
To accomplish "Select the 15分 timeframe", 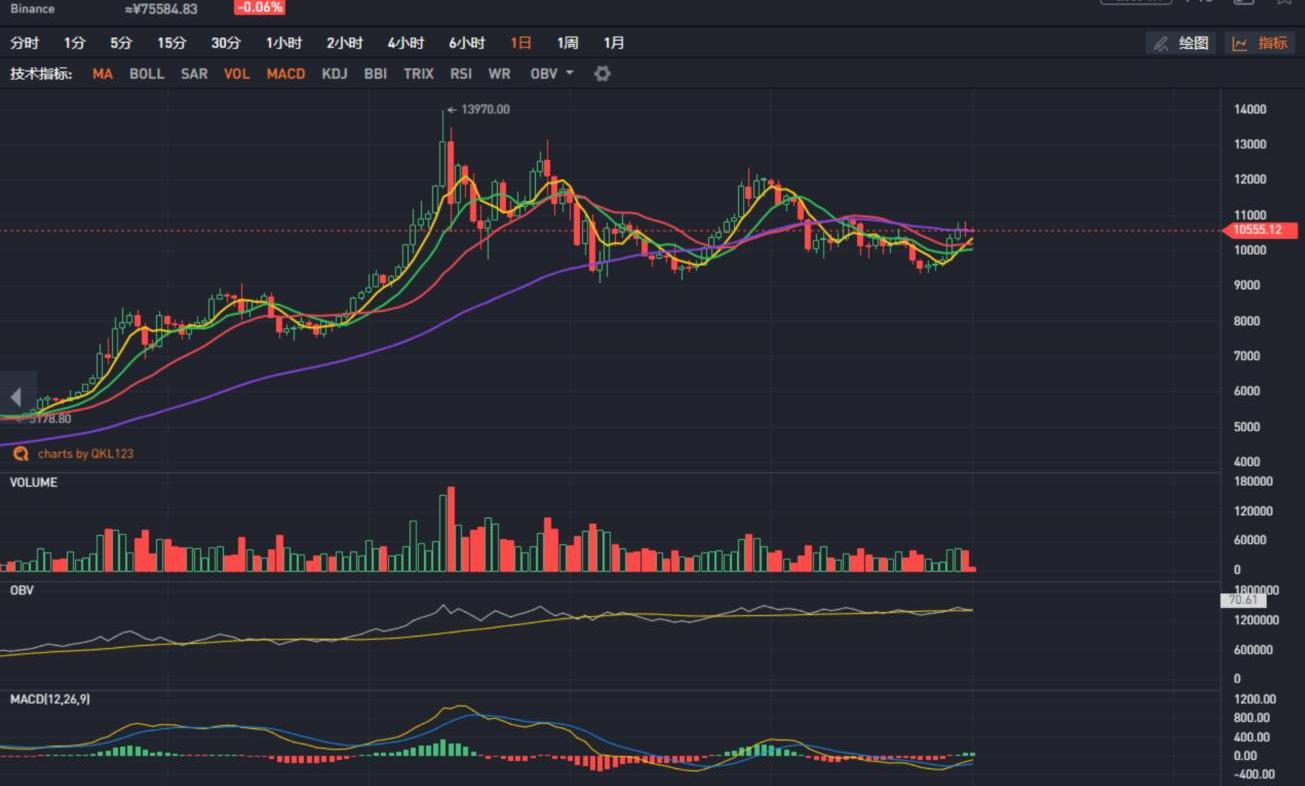I will click(171, 43).
